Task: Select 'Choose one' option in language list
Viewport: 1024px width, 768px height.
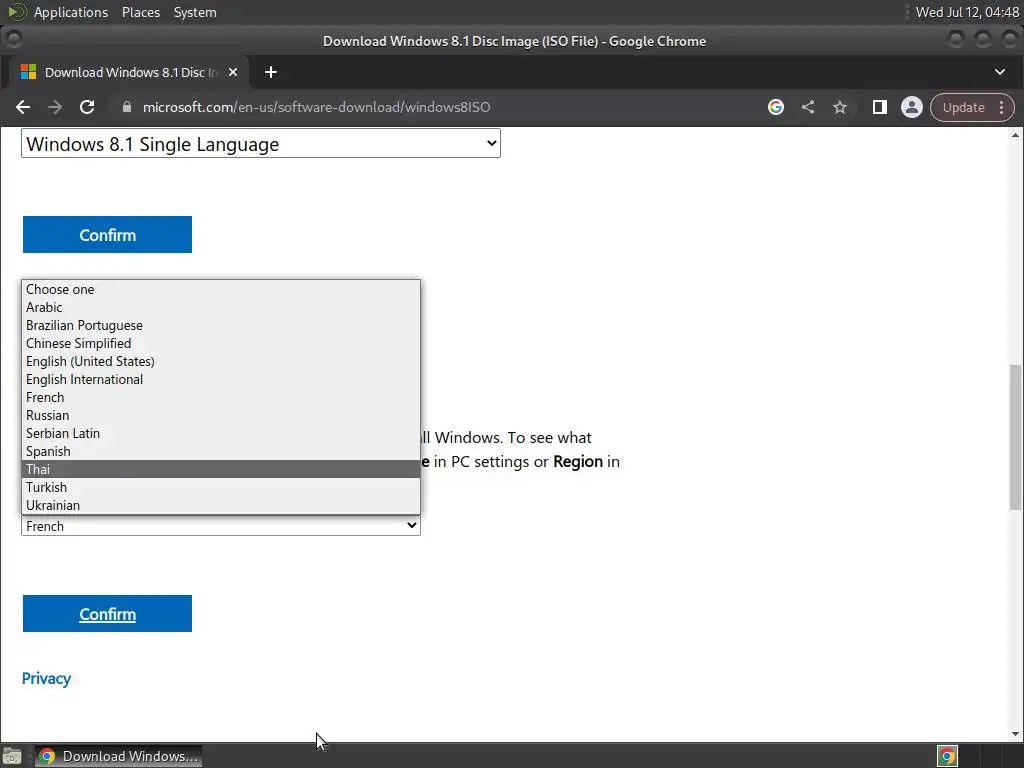Action: [221, 289]
